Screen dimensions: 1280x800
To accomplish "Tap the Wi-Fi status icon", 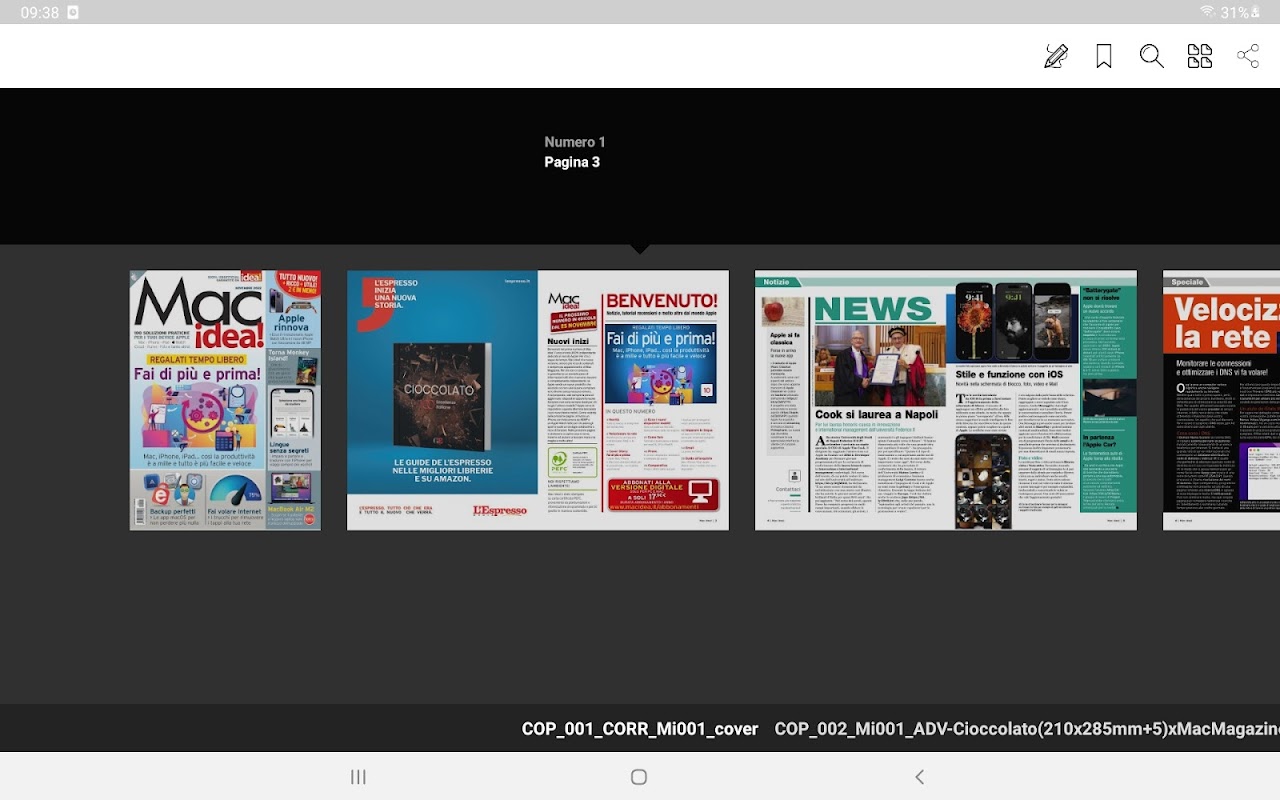I will click(x=1207, y=12).
